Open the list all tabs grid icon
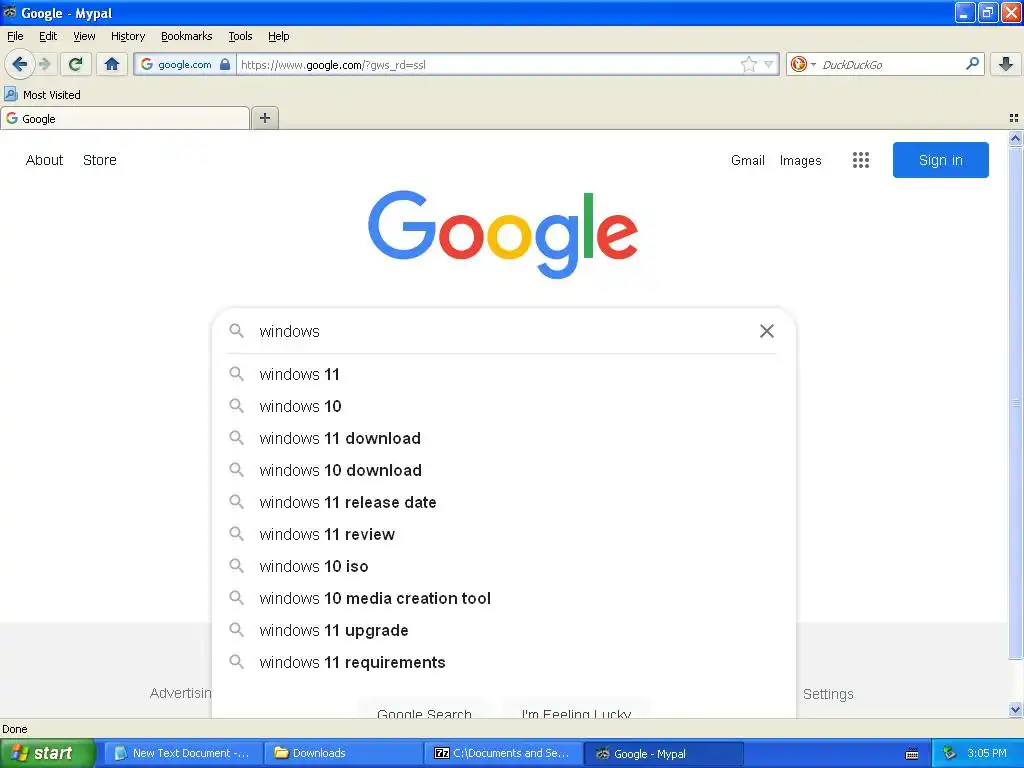Image resolution: width=1024 pixels, height=768 pixels. tap(1014, 118)
